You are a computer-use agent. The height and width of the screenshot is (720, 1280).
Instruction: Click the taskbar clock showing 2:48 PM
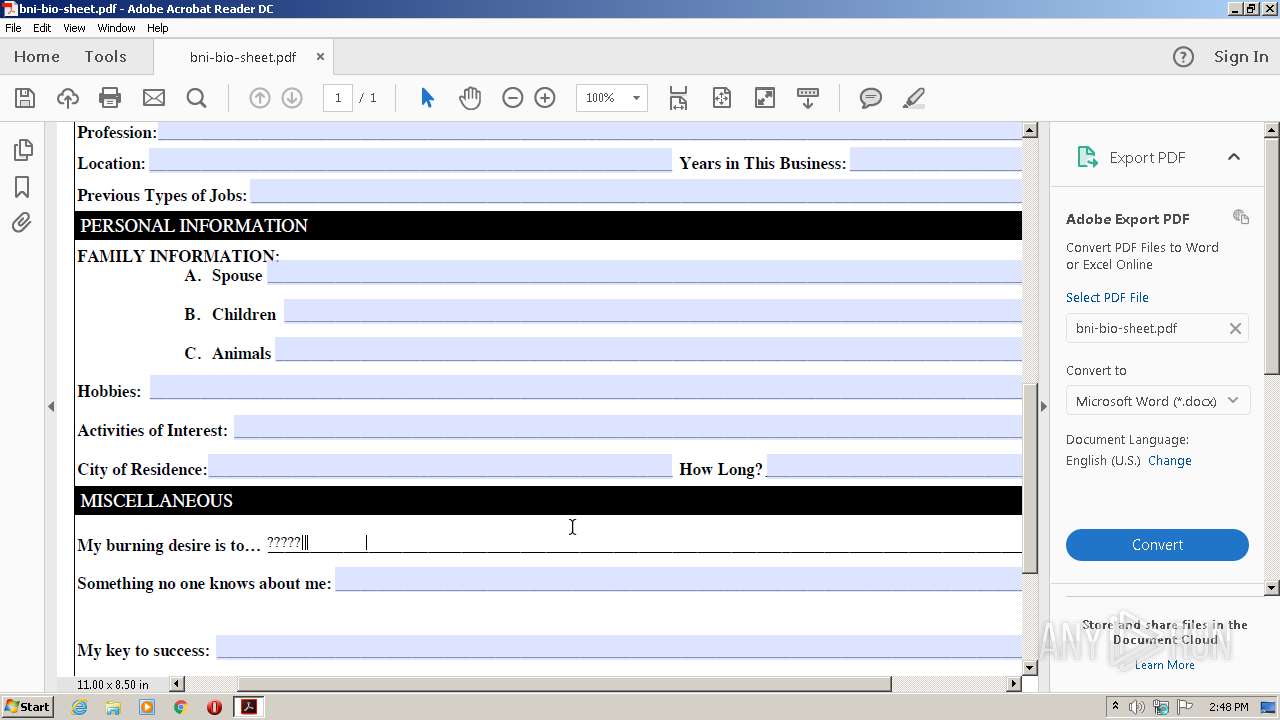pyautogui.click(x=1228, y=707)
